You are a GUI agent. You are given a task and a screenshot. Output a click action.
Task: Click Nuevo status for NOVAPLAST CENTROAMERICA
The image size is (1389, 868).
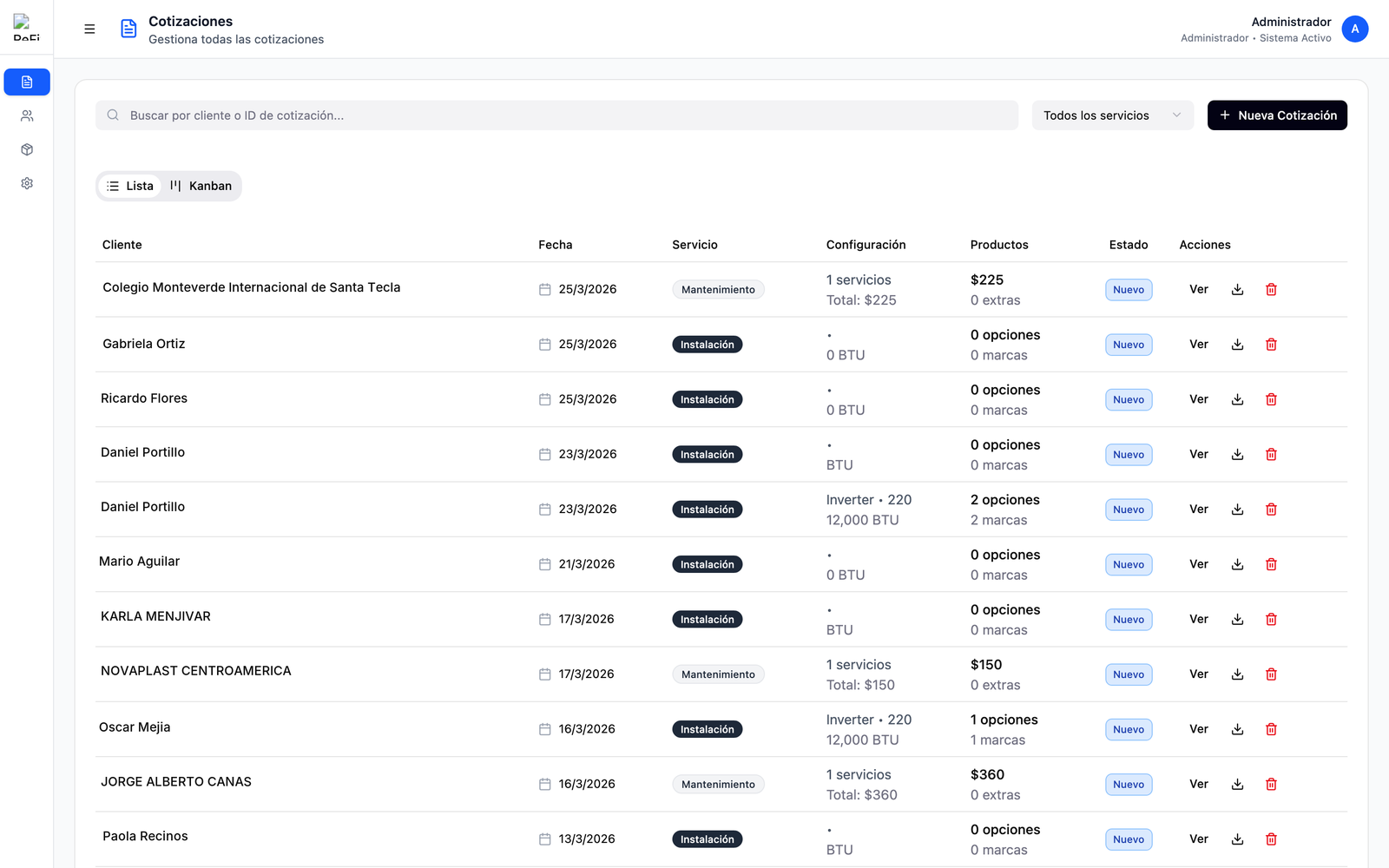pyautogui.click(x=1129, y=674)
